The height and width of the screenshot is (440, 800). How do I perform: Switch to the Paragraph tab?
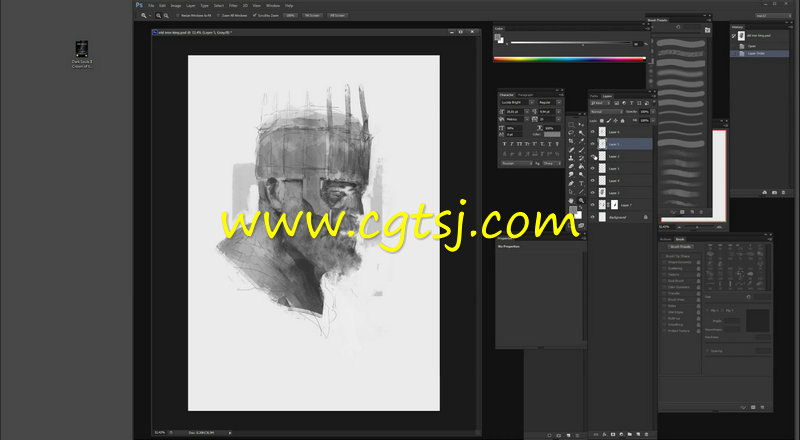click(x=526, y=95)
